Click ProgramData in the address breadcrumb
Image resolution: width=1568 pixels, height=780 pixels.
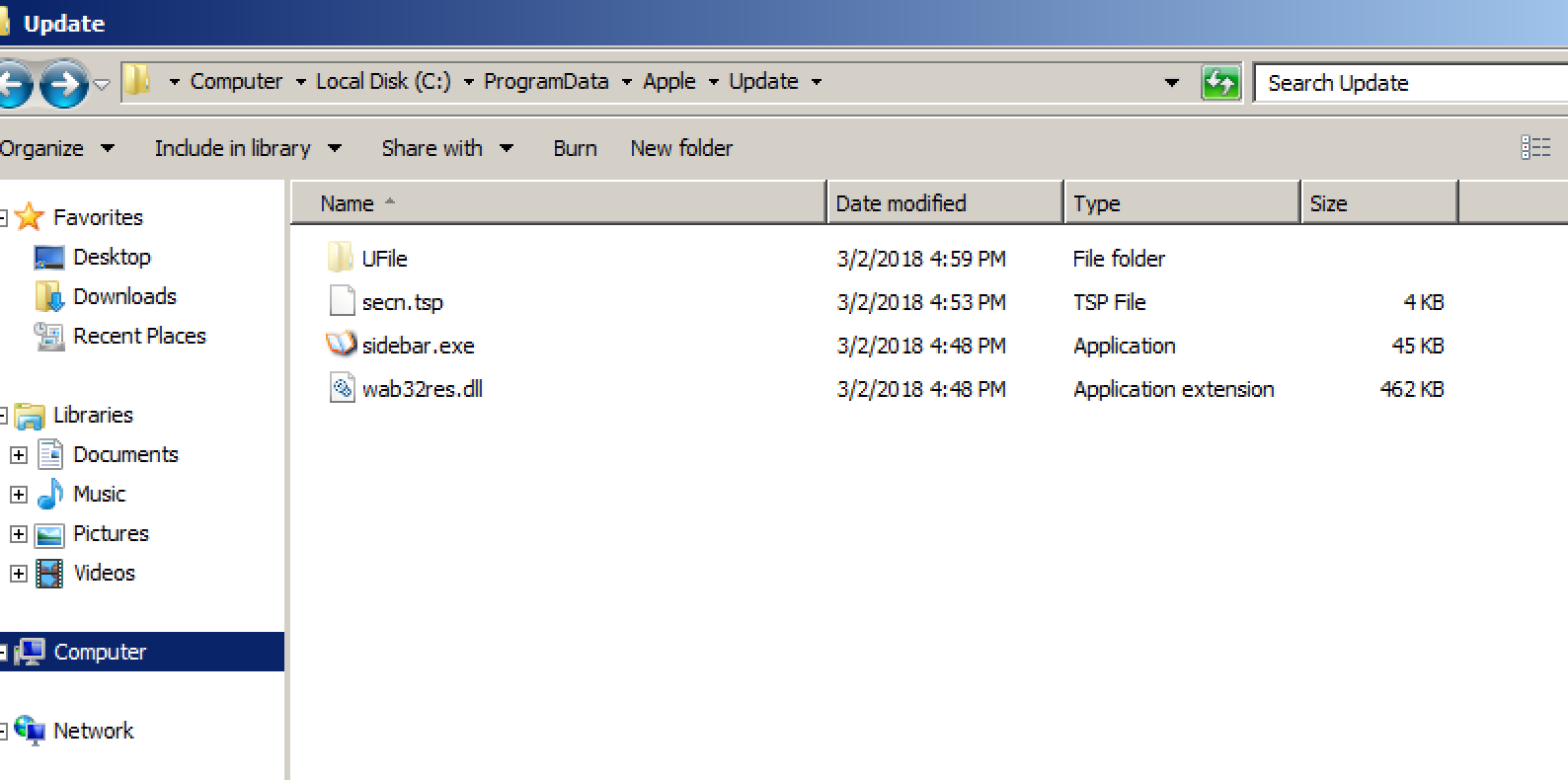(x=546, y=82)
